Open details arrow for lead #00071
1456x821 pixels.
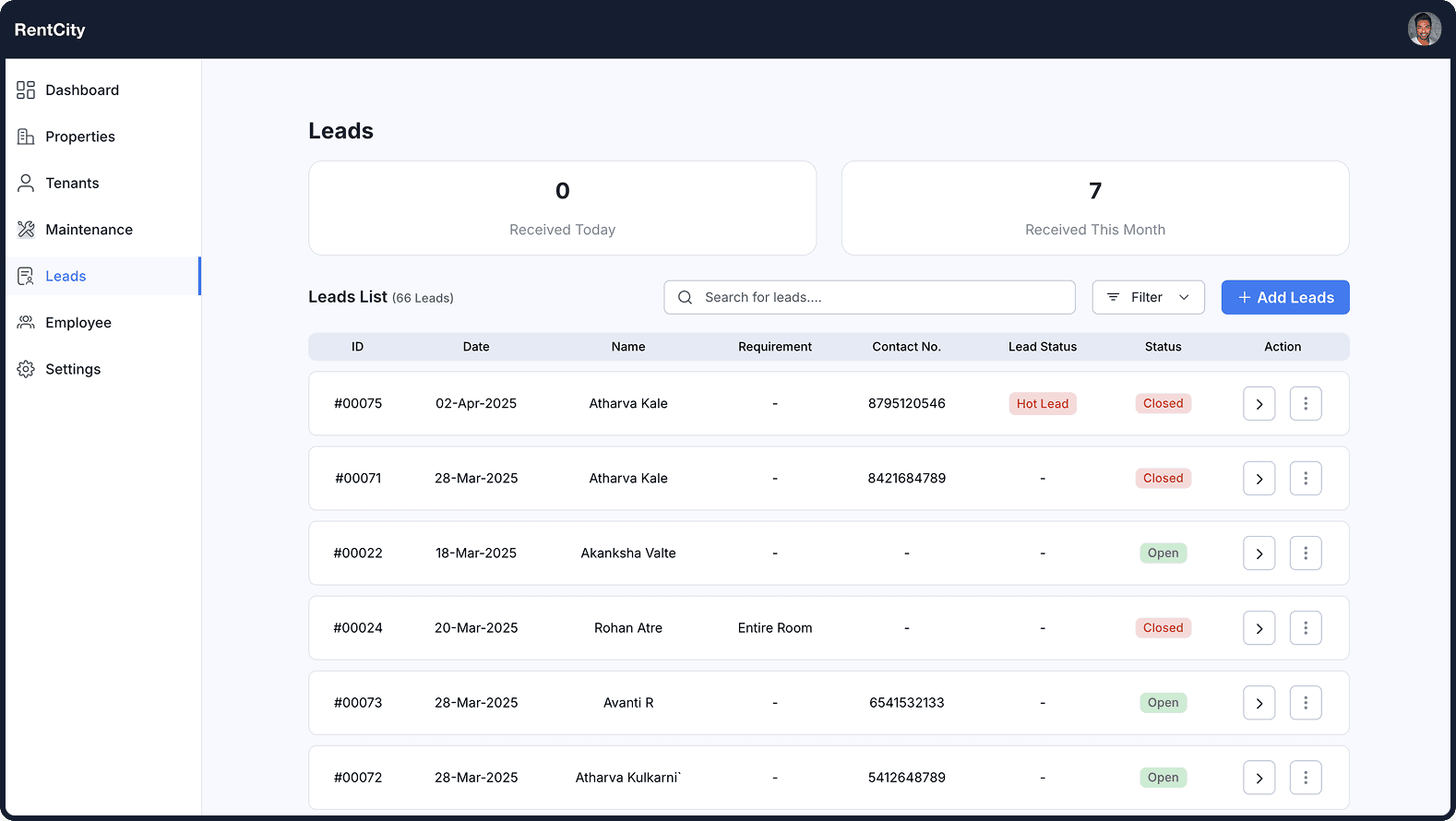pyautogui.click(x=1259, y=479)
